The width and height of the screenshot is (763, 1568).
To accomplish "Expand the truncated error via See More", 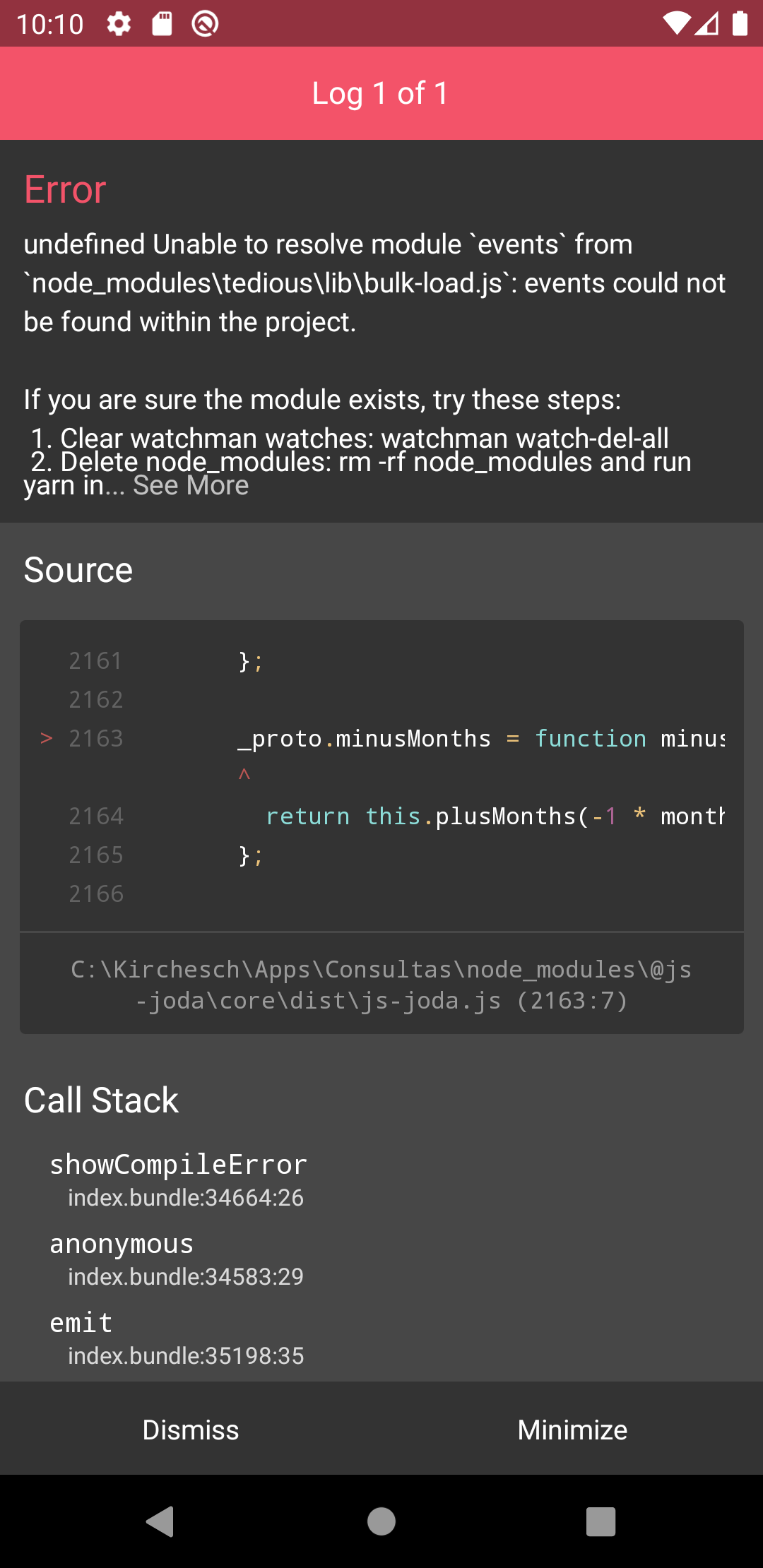I will point(189,485).
